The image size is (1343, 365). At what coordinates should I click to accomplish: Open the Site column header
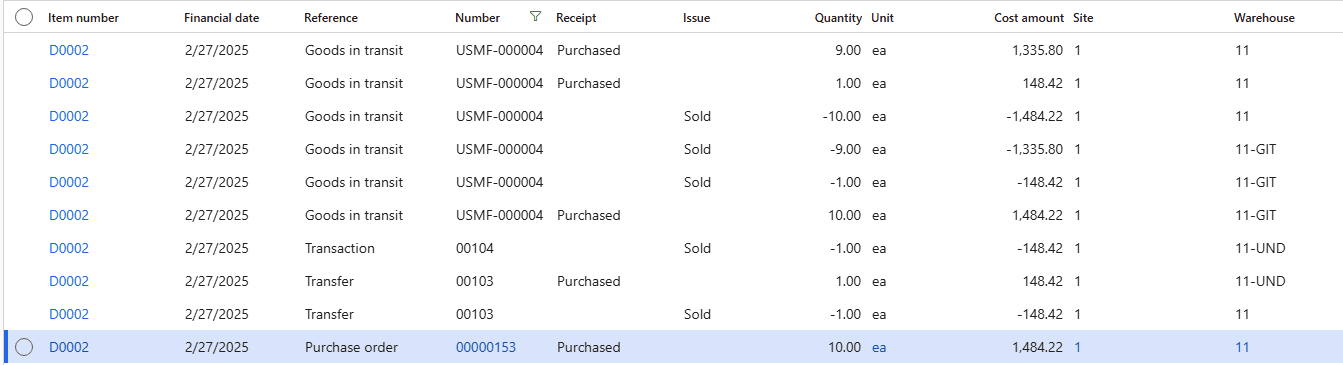1082,18
